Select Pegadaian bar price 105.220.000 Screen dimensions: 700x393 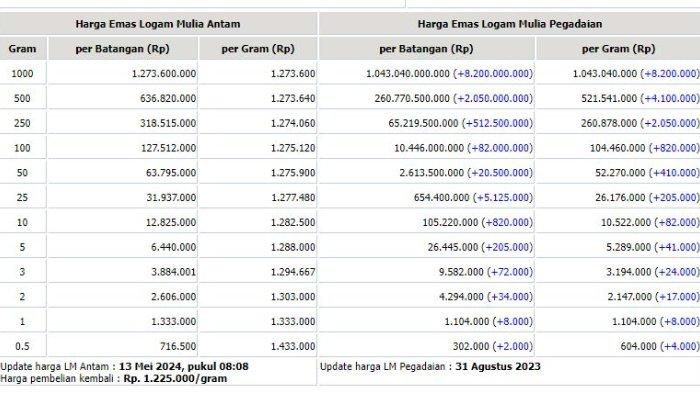(450, 222)
